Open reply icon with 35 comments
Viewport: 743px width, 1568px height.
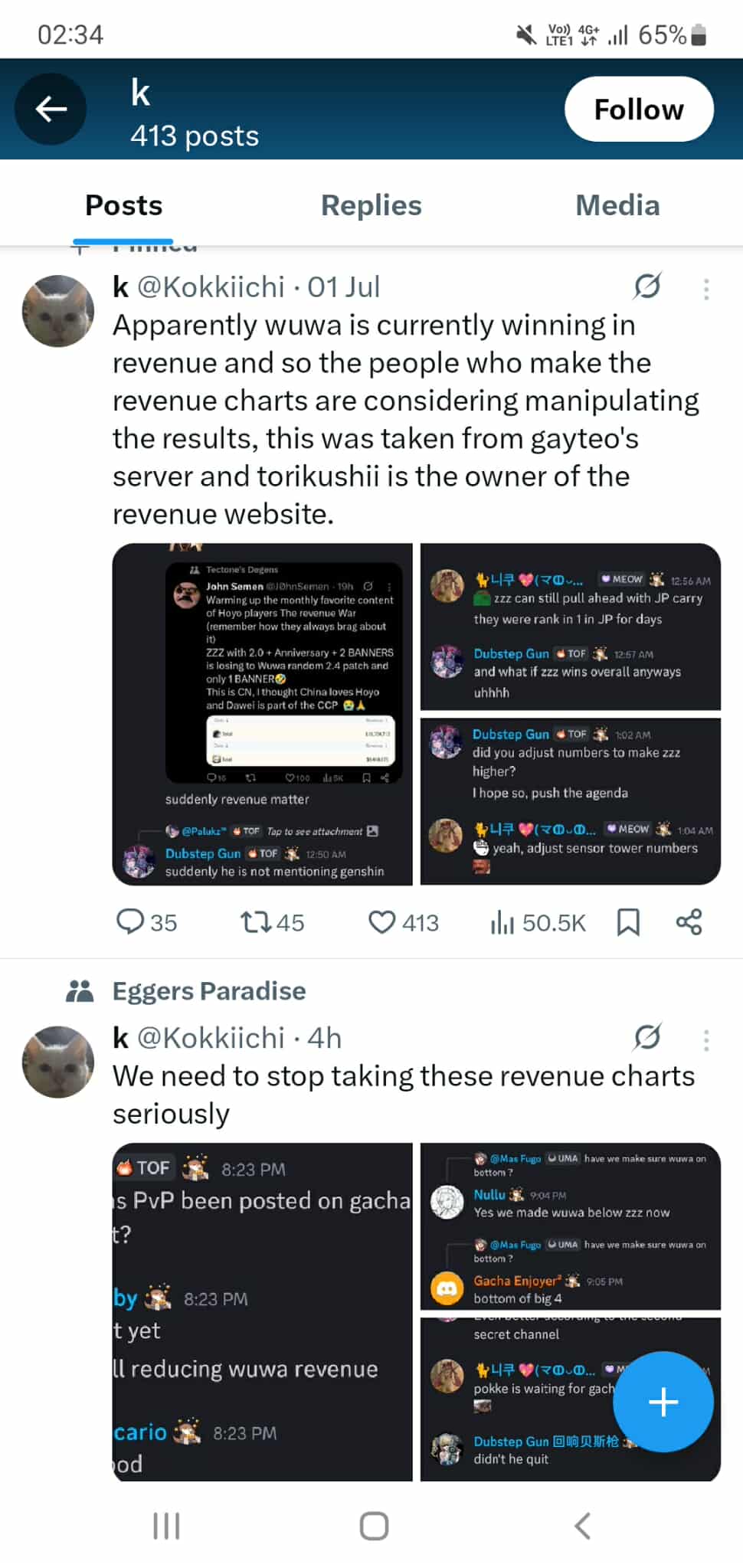[x=146, y=922]
